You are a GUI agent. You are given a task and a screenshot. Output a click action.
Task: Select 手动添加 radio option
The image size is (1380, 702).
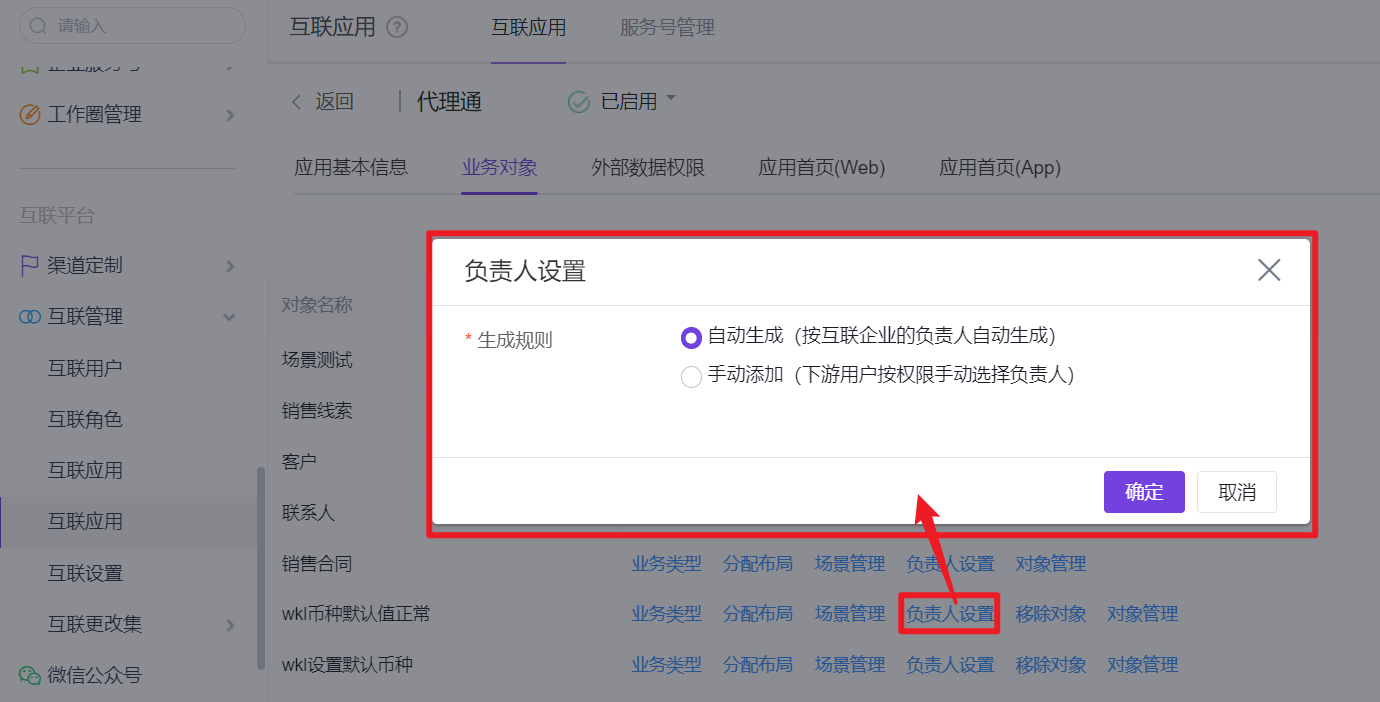click(x=691, y=377)
